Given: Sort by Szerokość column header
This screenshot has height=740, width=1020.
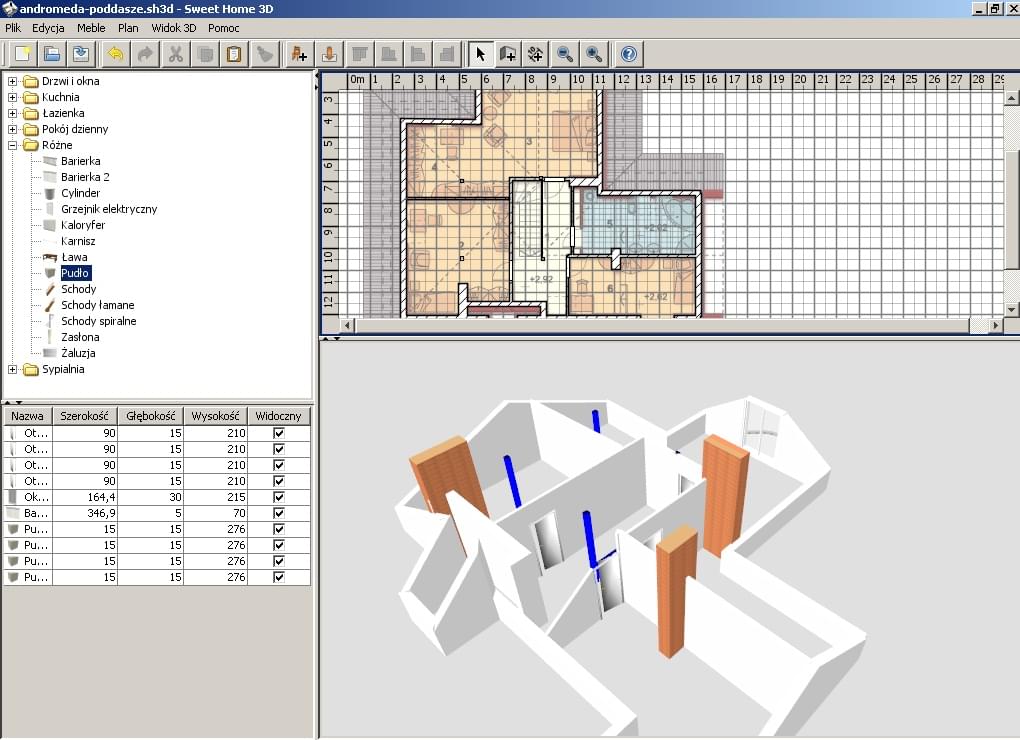Looking at the screenshot, I should point(85,416).
